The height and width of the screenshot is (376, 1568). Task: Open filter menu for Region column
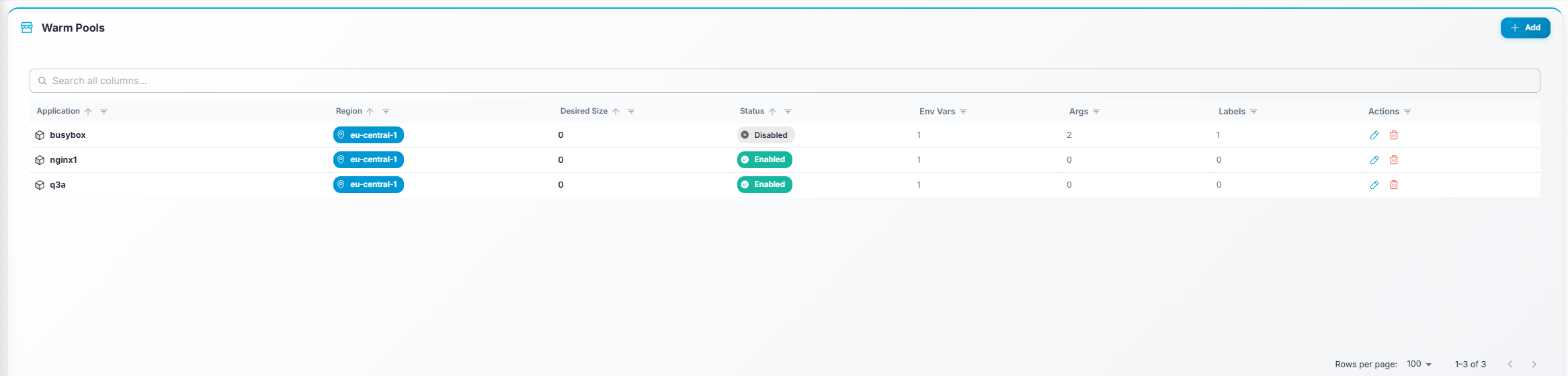click(x=386, y=112)
